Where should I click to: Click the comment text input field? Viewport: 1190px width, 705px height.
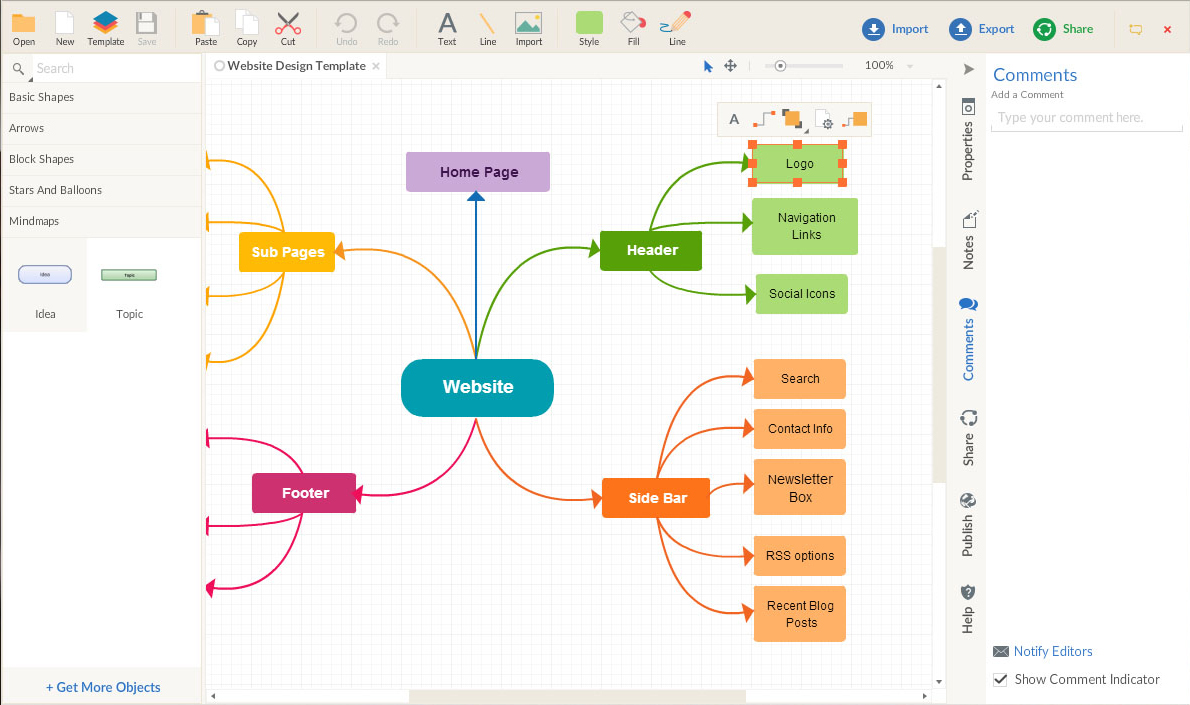[x=1086, y=118]
